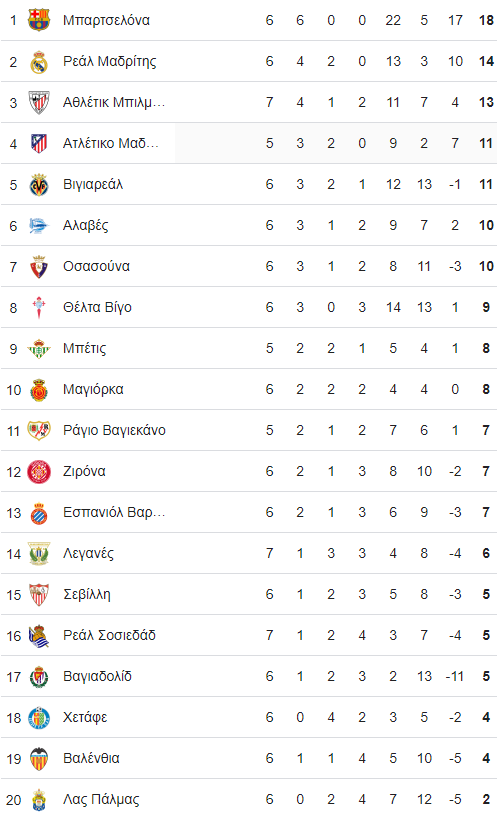Viewport: 497px width, 815px height.
Task: Click the Βιγιαρεάλ yellow crest icon
Action: [38, 185]
